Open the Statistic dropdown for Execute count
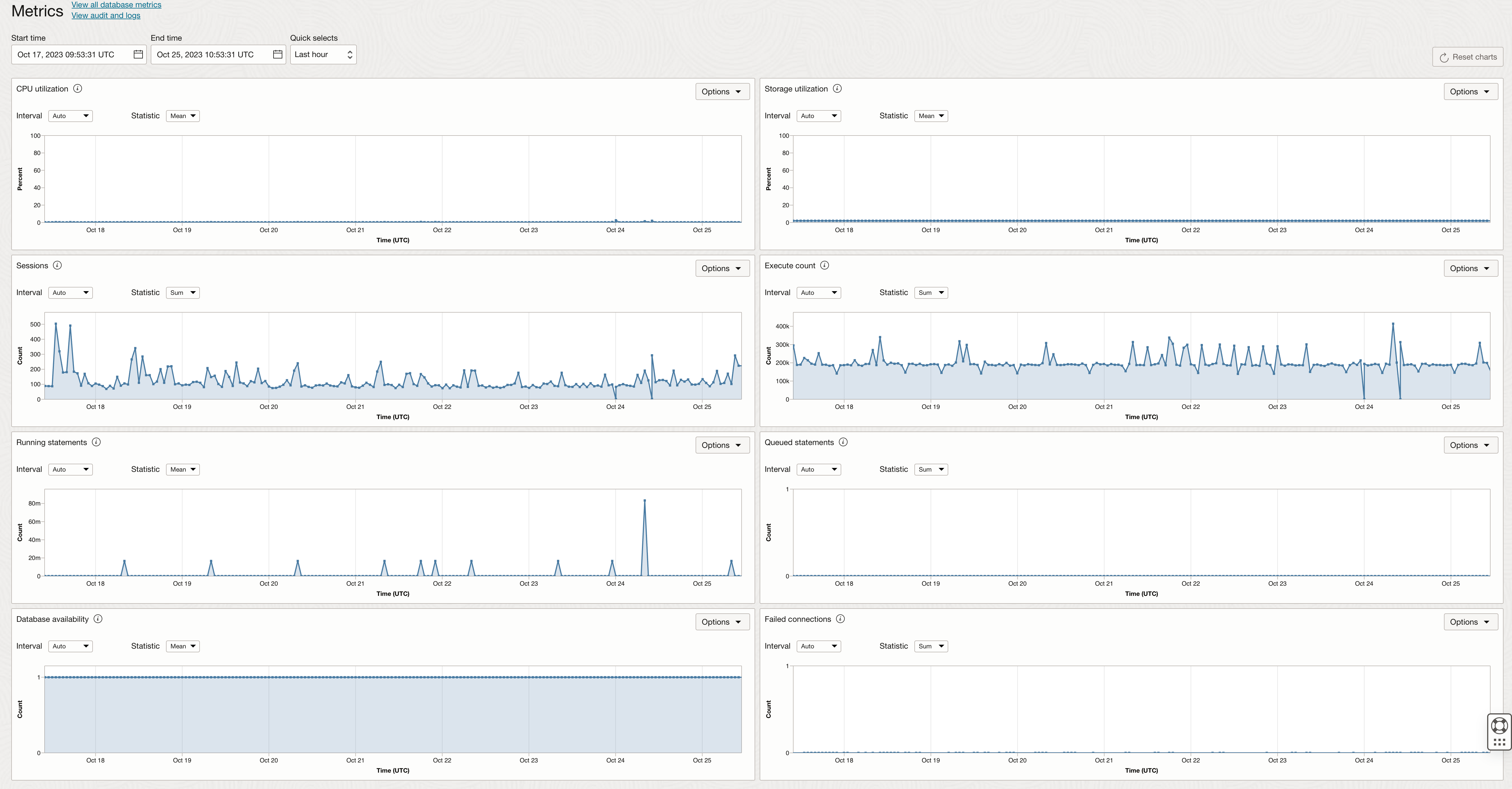The width and height of the screenshot is (1512, 789). [x=930, y=292]
